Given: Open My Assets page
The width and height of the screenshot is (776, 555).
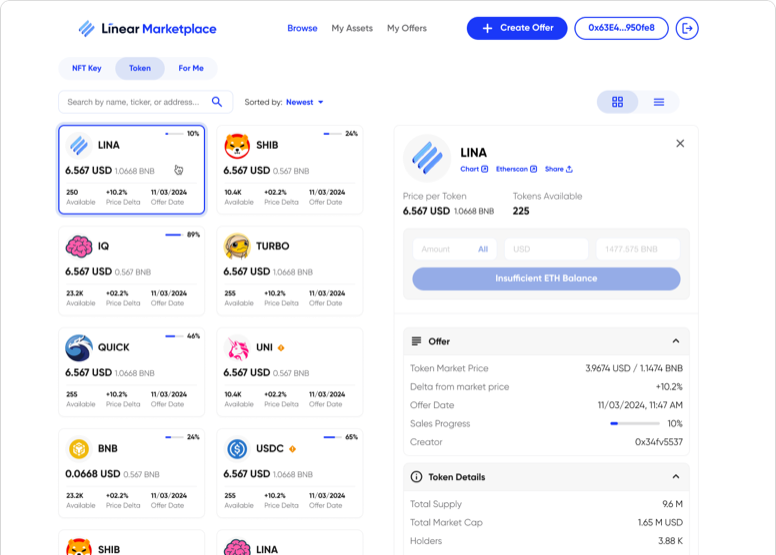Looking at the screenshot, I should coord(352,28).
